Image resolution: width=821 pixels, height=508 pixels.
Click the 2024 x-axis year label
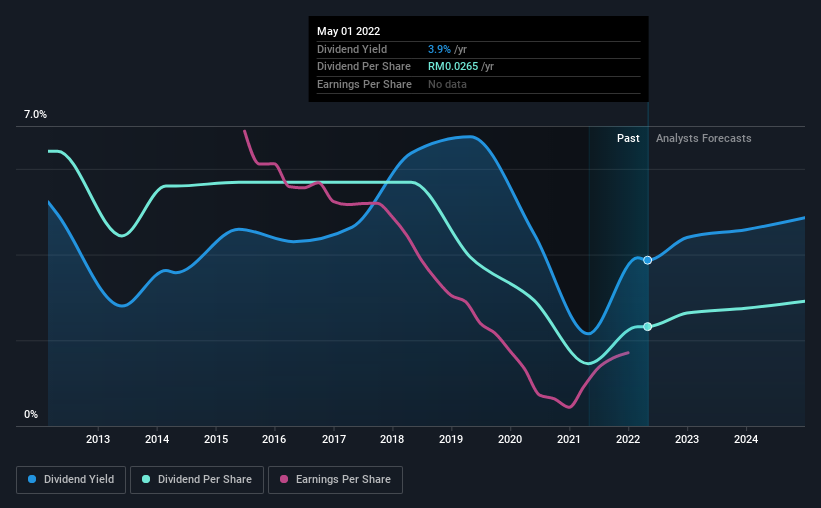pos(746,439)
